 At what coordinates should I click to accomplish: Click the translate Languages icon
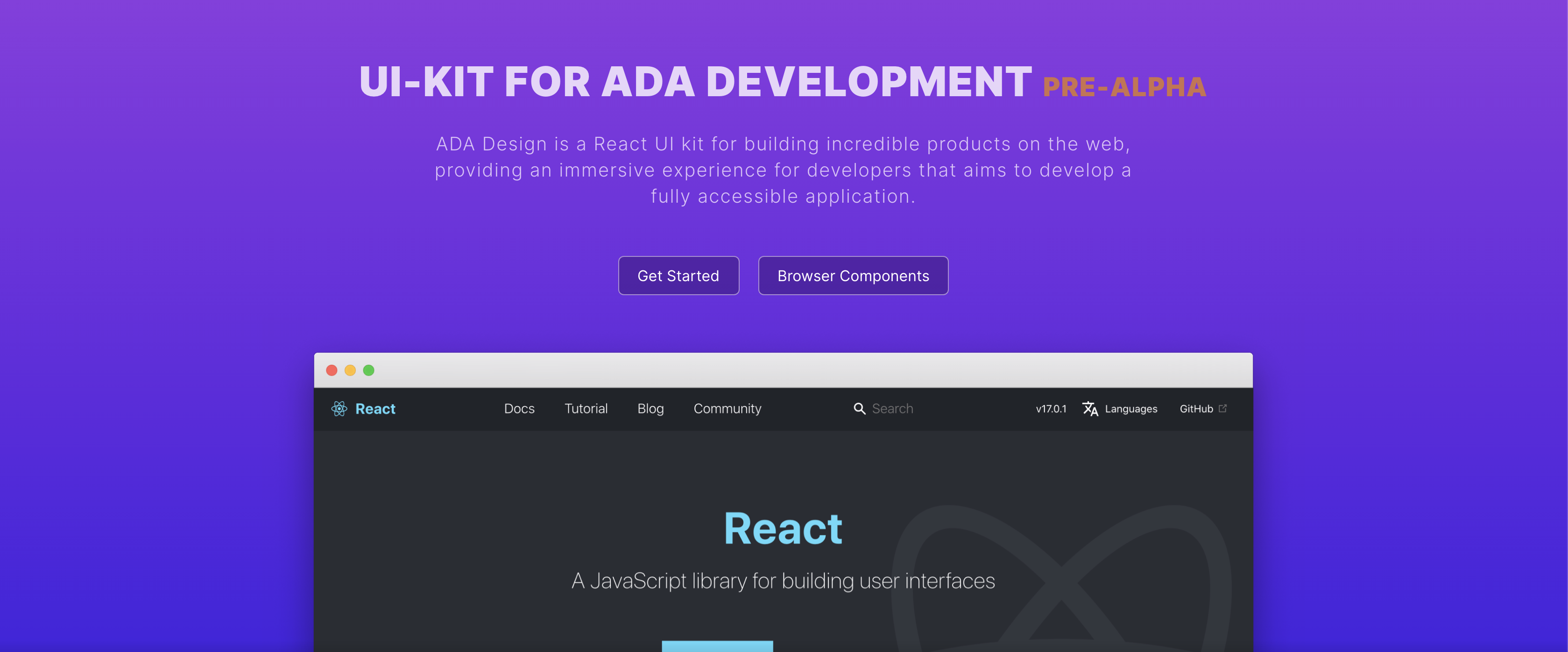(1090, 409)
